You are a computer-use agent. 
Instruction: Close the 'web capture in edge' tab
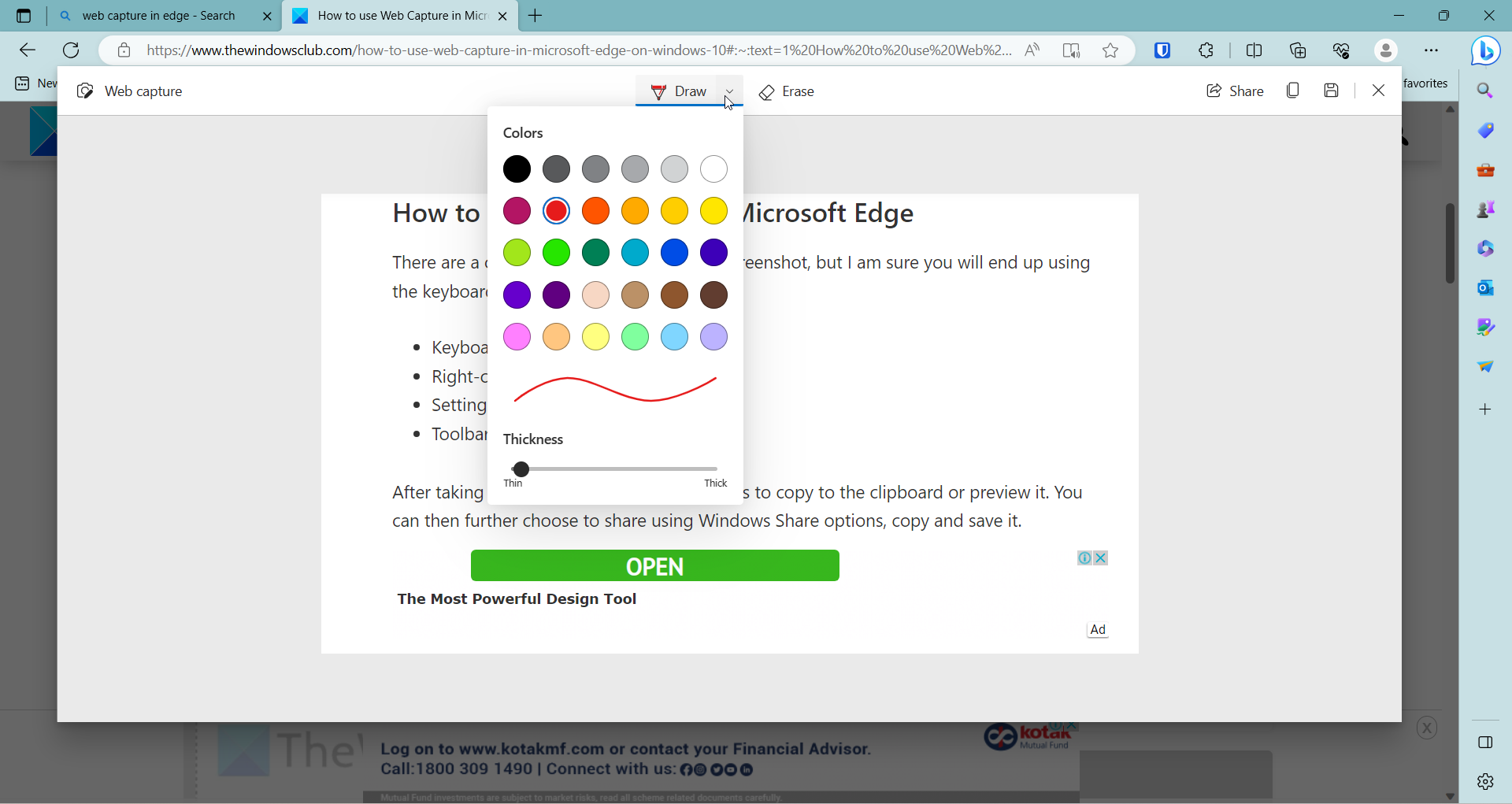click(267, 16)
